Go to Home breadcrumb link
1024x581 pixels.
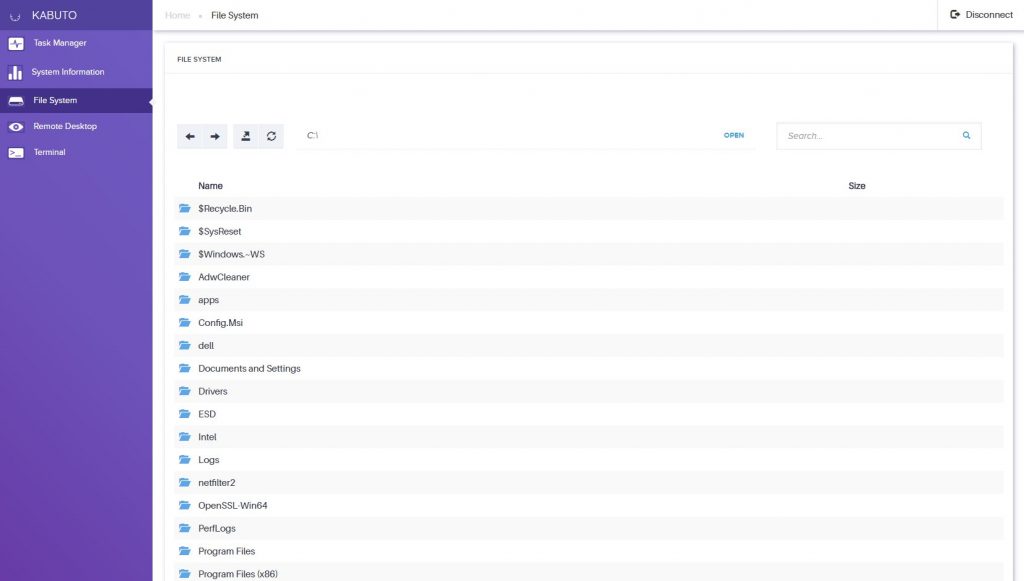click(177, 15)
